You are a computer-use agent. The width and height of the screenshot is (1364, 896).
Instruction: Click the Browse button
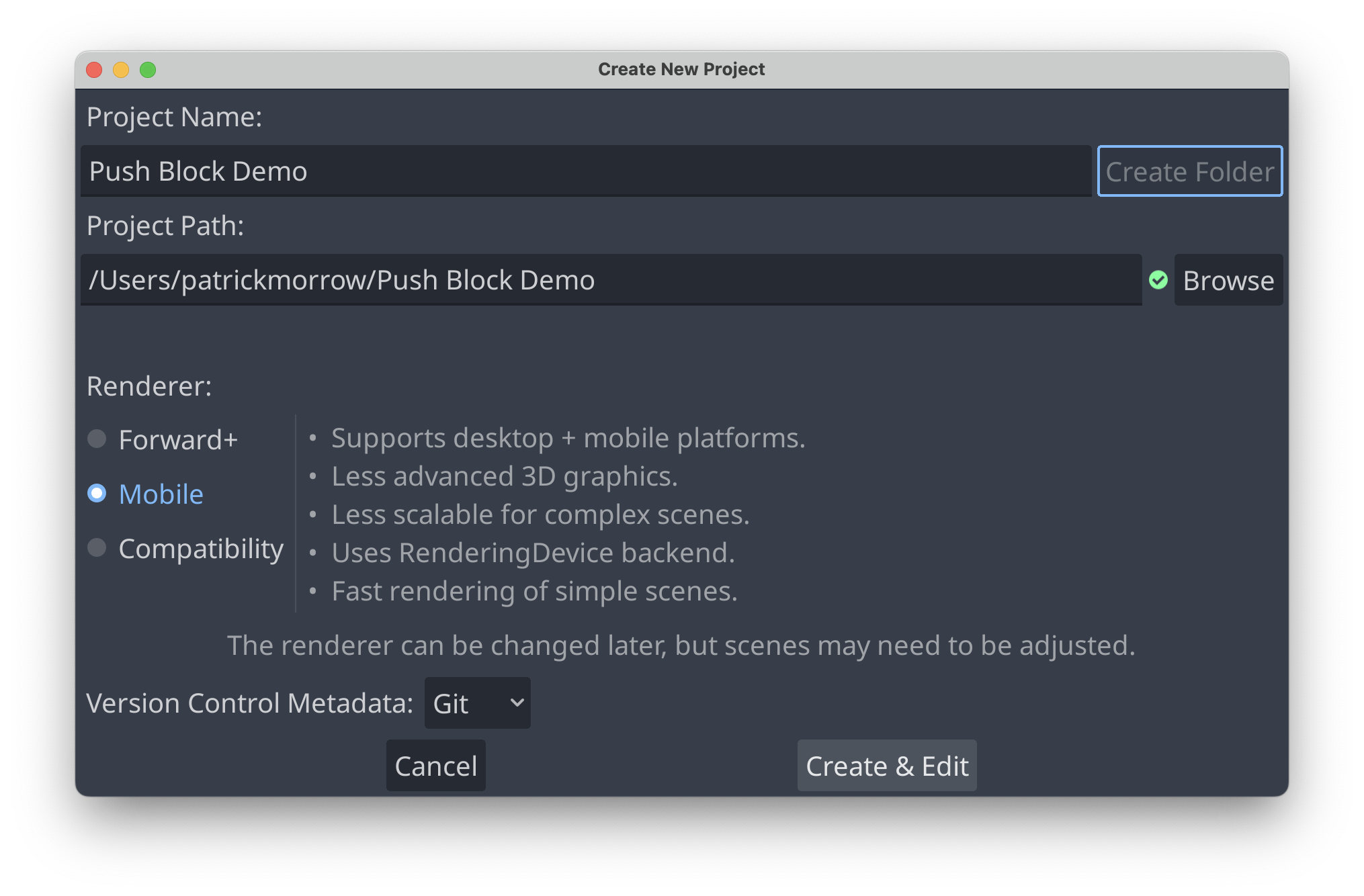pos(1228,280)
